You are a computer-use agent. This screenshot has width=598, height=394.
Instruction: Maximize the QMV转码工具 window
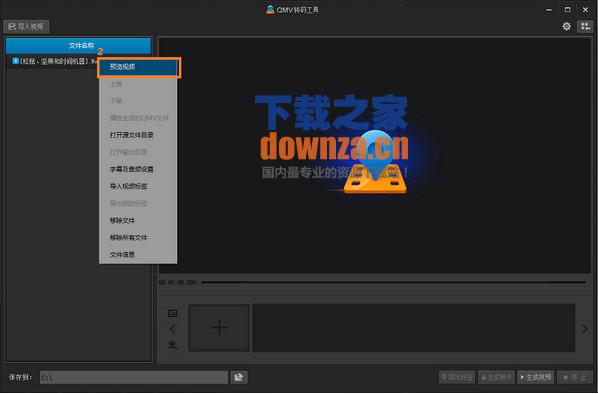[x=567, y=10]
